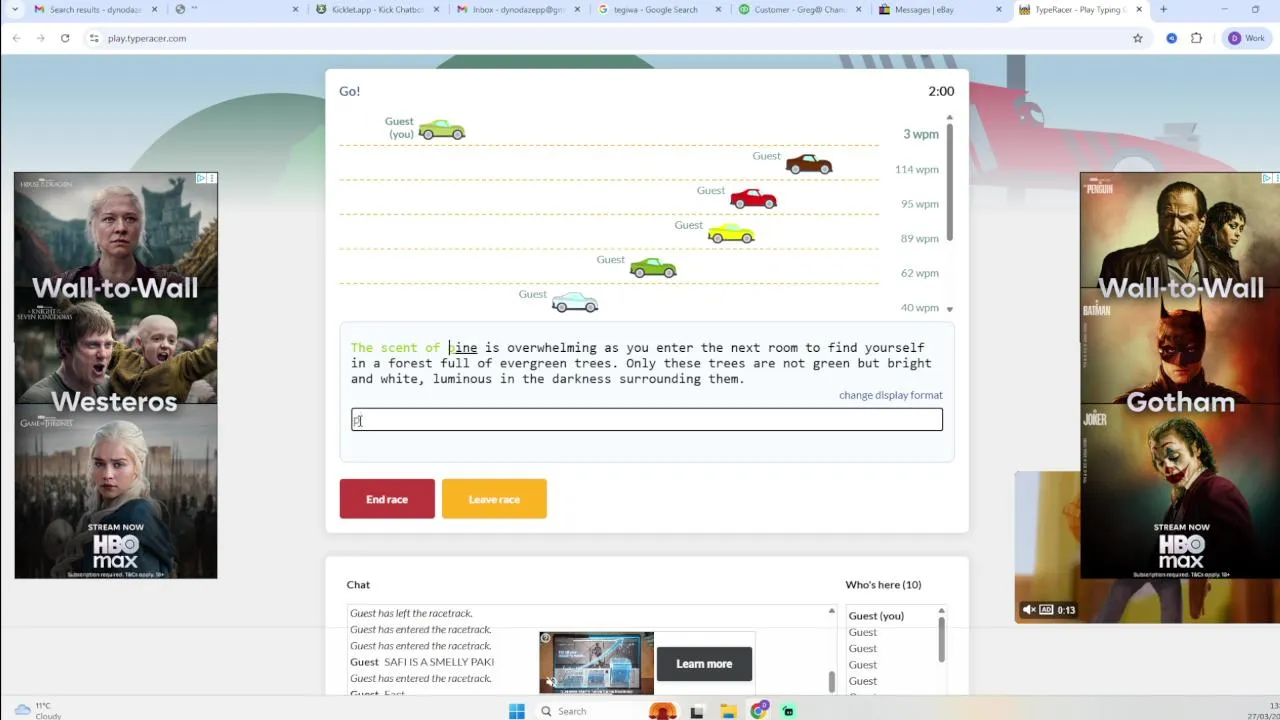Select the red car at 95 wpm

(x=753, y=198)
